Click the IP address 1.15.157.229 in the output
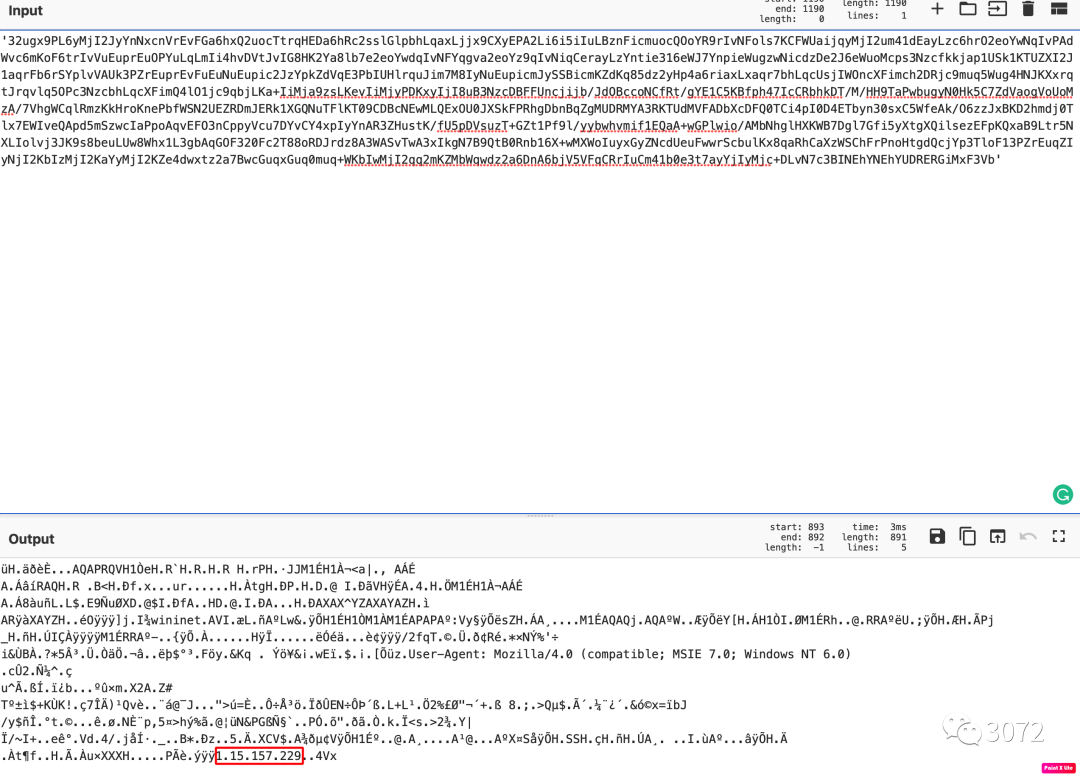The height and width of the screenshot is (777, 1080). [x=259, y=756]
